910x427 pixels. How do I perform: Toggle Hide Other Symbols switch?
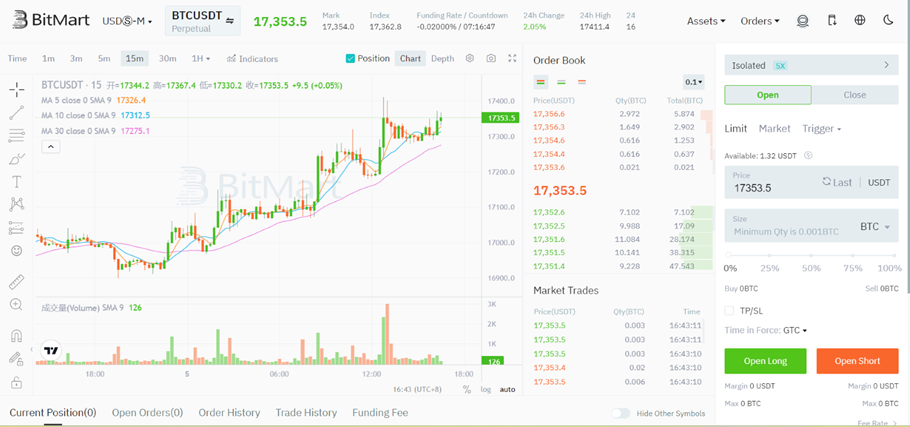[620, 413]
